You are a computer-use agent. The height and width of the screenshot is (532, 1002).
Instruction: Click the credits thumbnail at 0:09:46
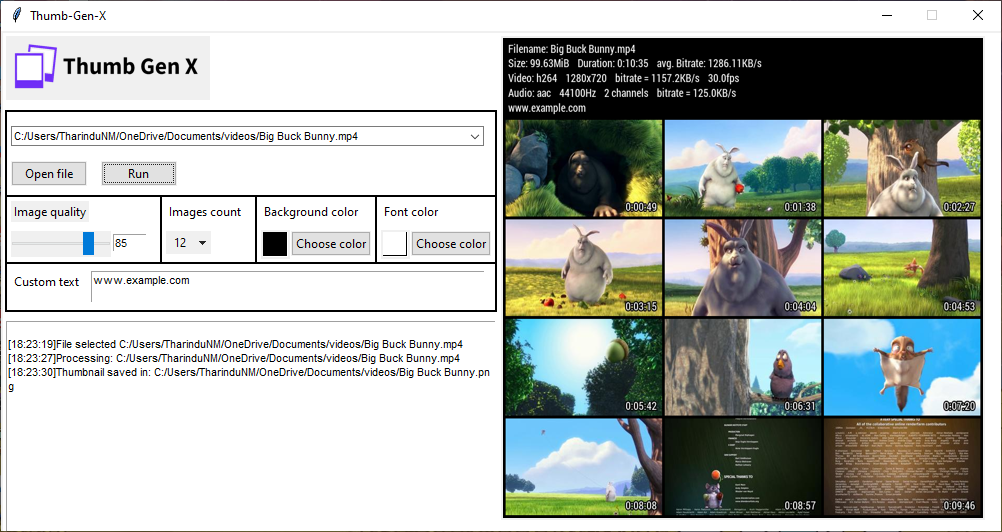(x=902, y=467)
